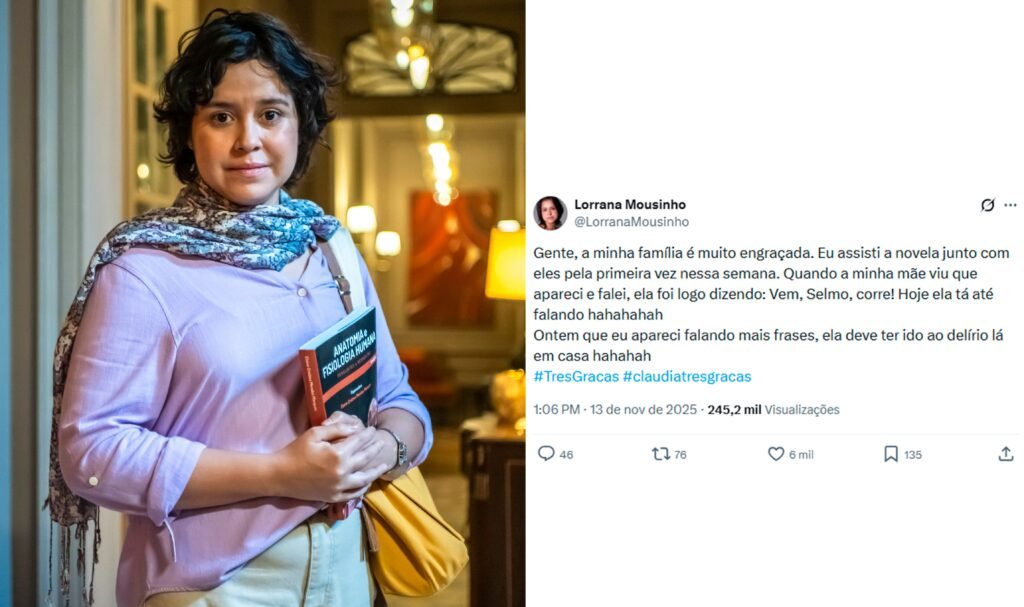1024x607 pixels.
Task: Open Lorrana Mousinho's profile avatar
Action: (x=550, y=213)
